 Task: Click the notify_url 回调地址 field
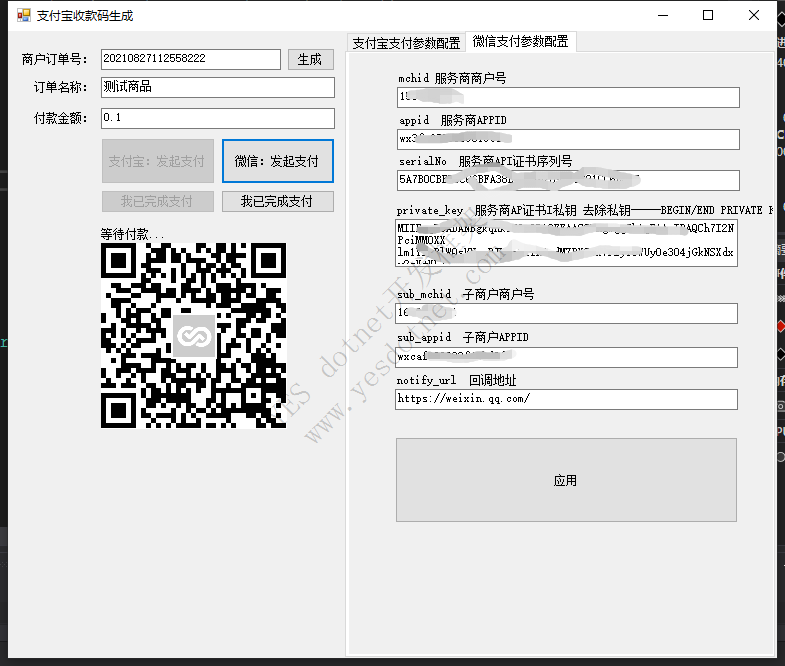(566, 399)
